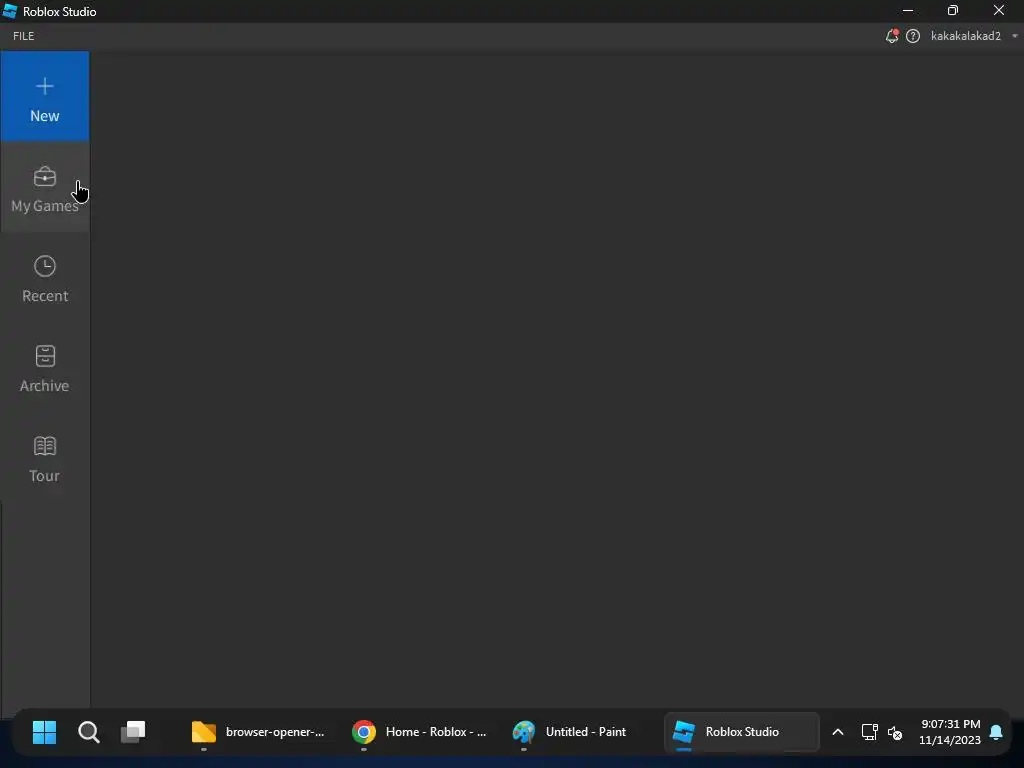Minimize the Roblox Studio window
The image size is (1024, 768).
[908, 10]
